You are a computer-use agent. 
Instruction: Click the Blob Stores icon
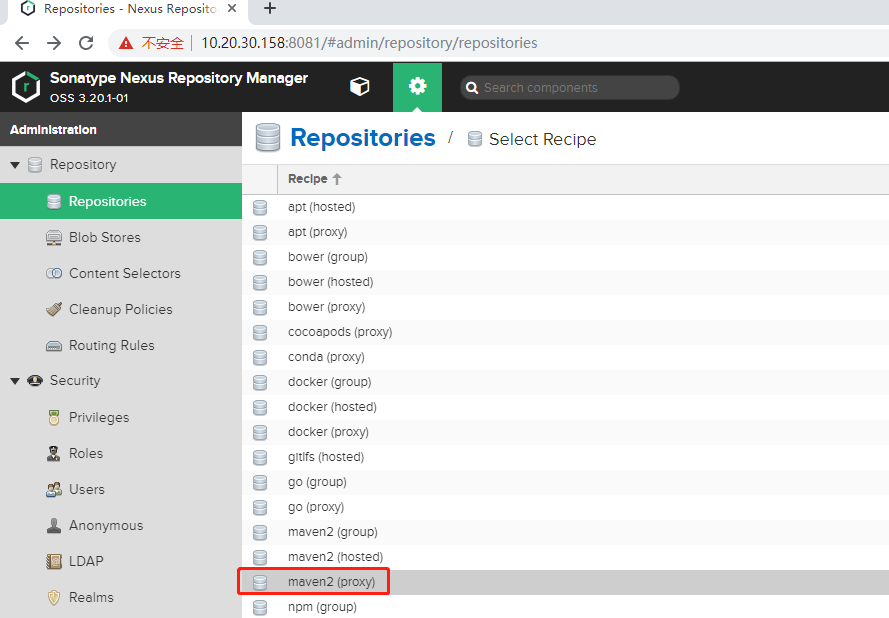point(54,238)
